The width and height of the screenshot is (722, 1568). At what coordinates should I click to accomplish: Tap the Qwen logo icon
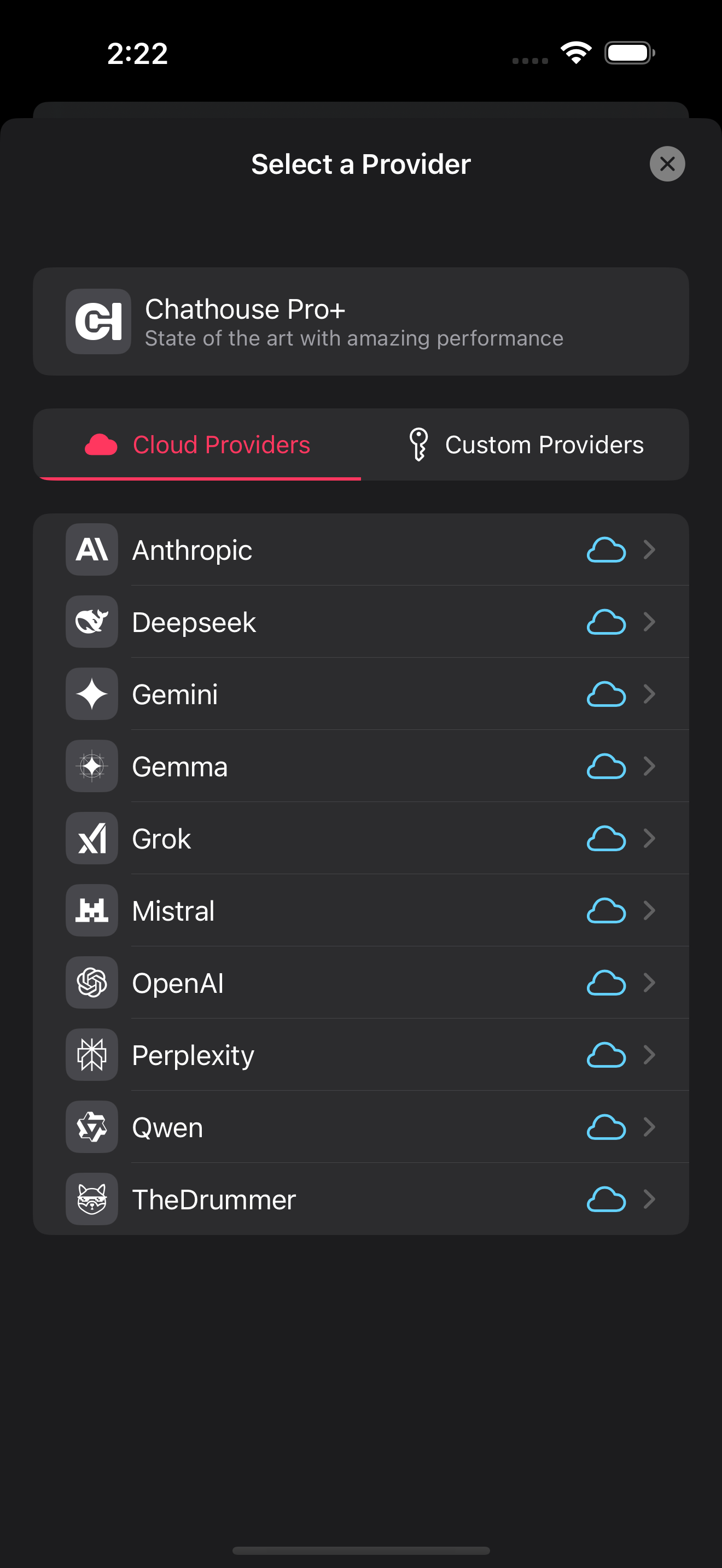(92, 1127)
